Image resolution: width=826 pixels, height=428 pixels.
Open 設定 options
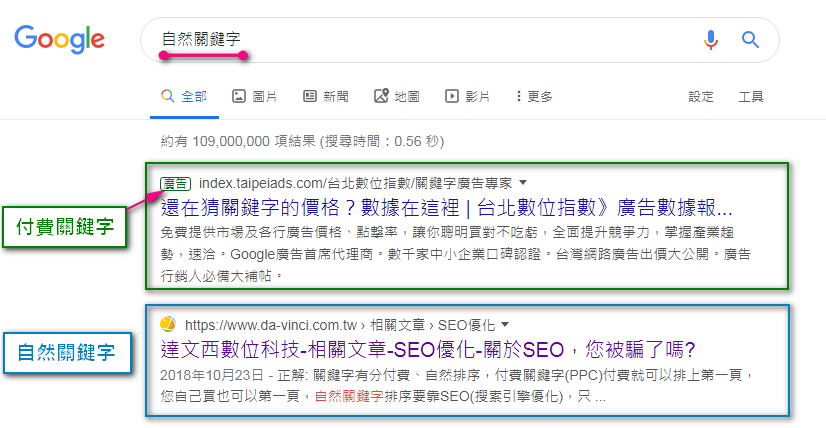tap(701, 97)
